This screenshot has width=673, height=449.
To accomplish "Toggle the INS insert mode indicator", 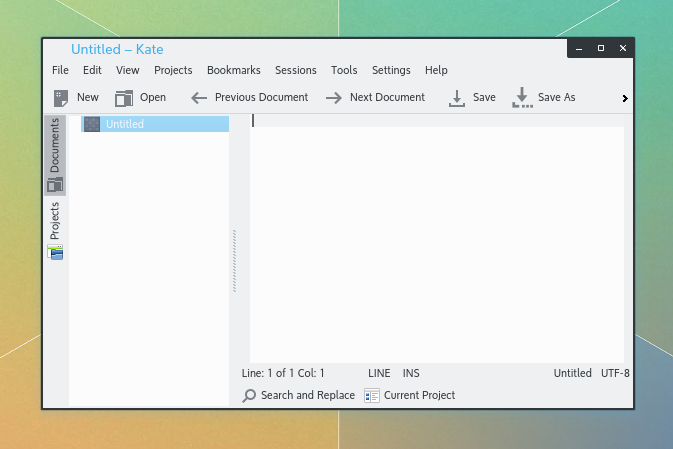I will [x=411, y=373].
